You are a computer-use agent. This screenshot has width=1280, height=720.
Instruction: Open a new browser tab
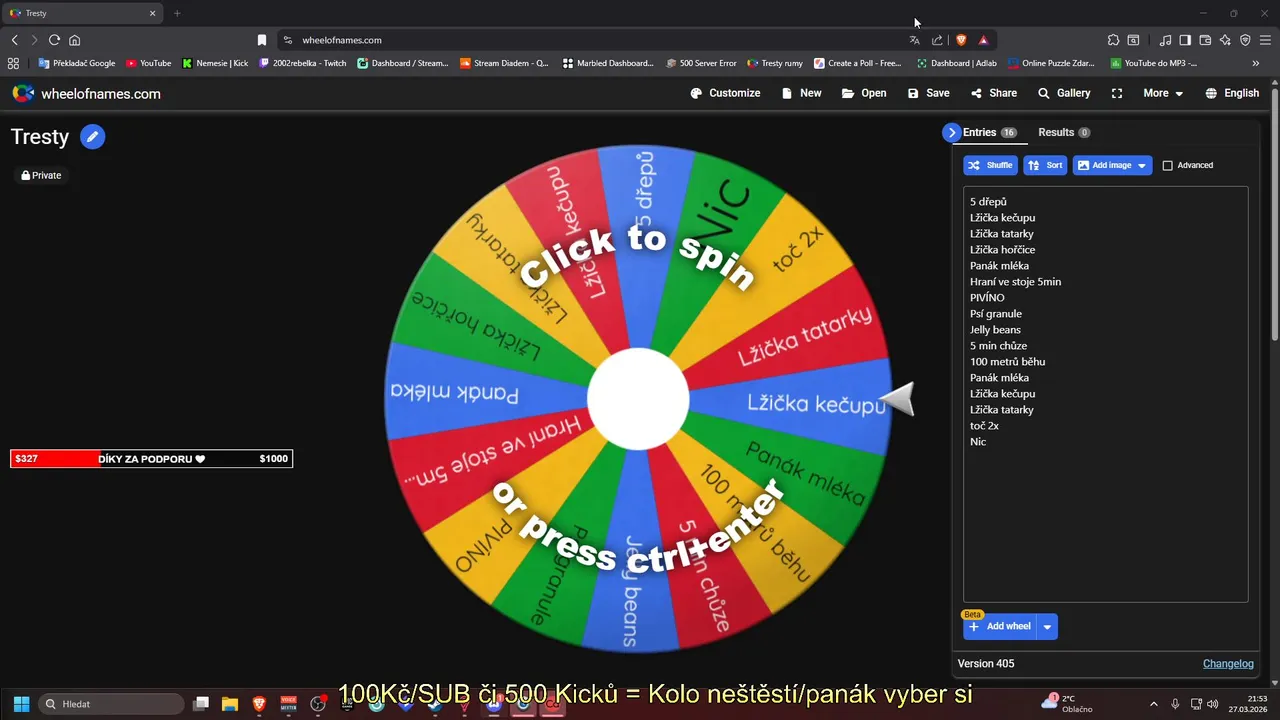177,13
